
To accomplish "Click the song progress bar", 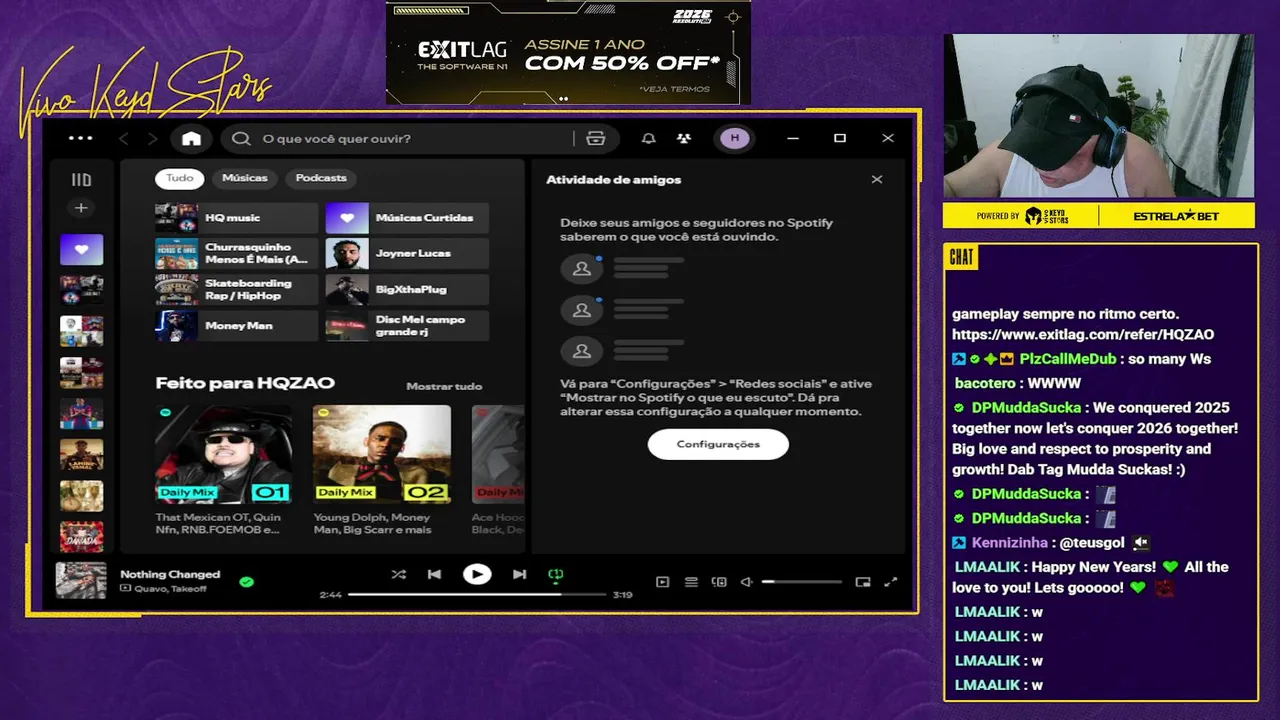I will tap(477, 594).
